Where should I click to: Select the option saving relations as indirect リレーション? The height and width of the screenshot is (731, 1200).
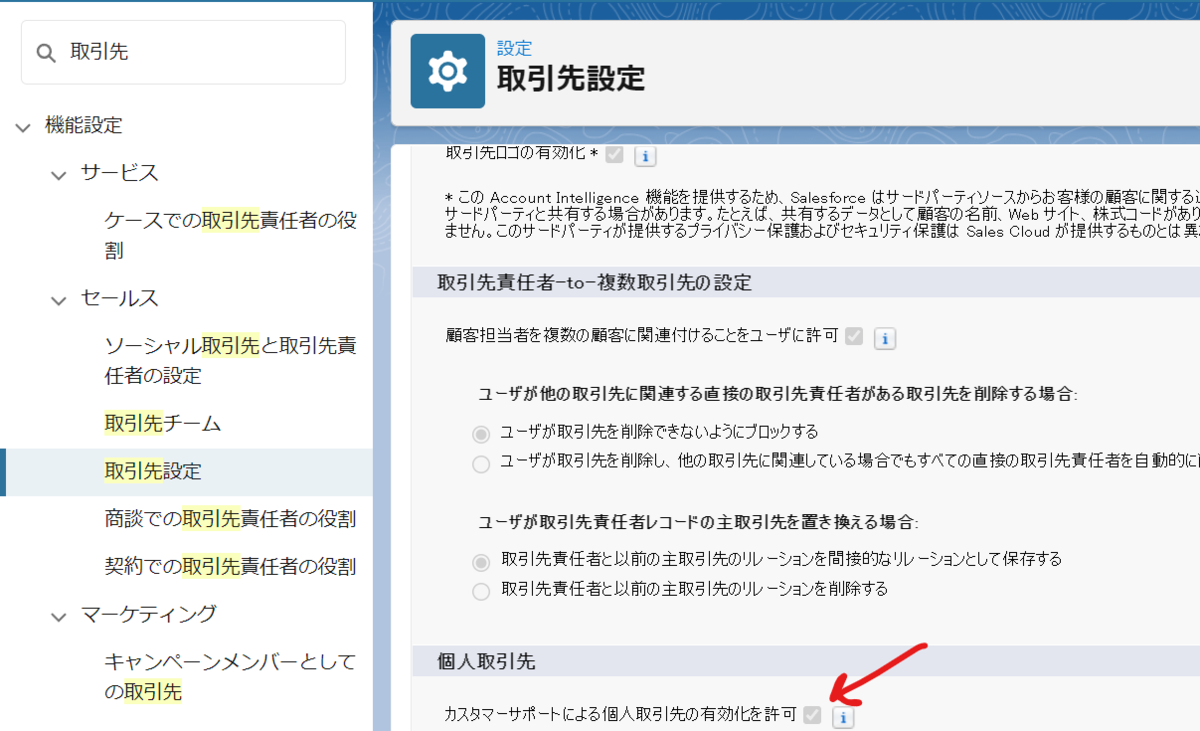pos(481,560)
